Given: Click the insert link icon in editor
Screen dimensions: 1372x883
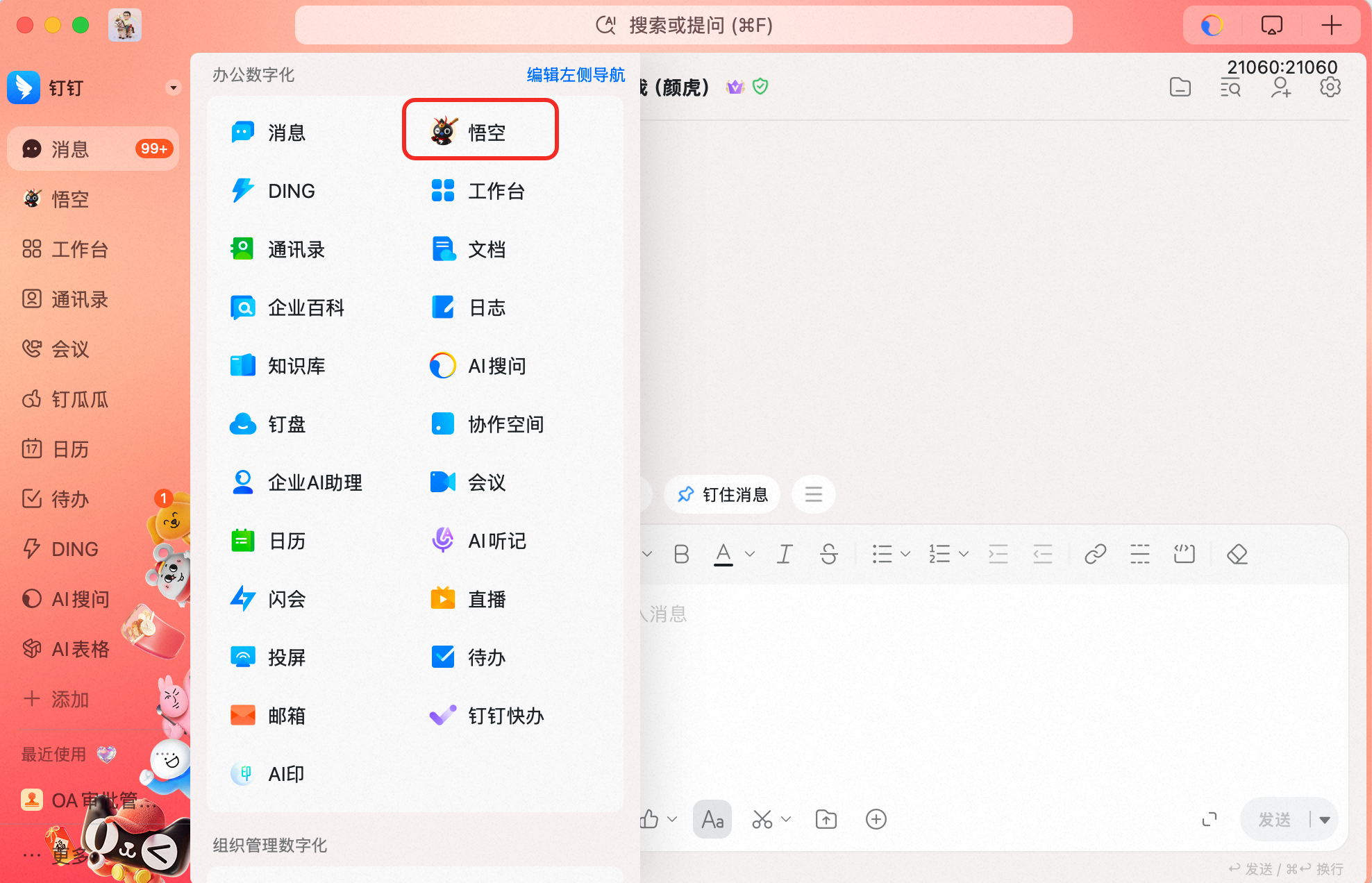Looking at the screenshot, I should coord(1095,554).
